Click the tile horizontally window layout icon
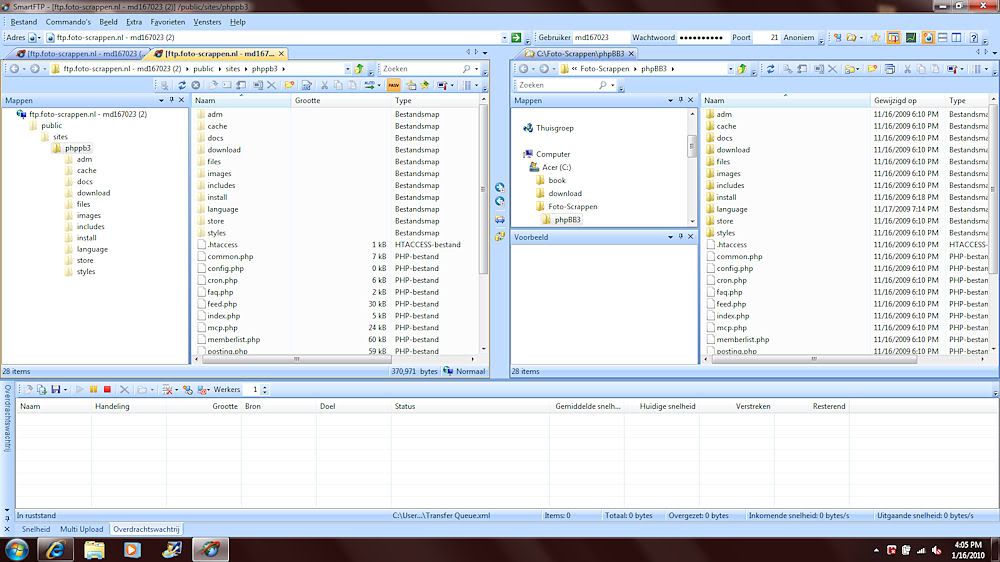The height and width of the screenshot is (562, 1000). click(943, 38)
